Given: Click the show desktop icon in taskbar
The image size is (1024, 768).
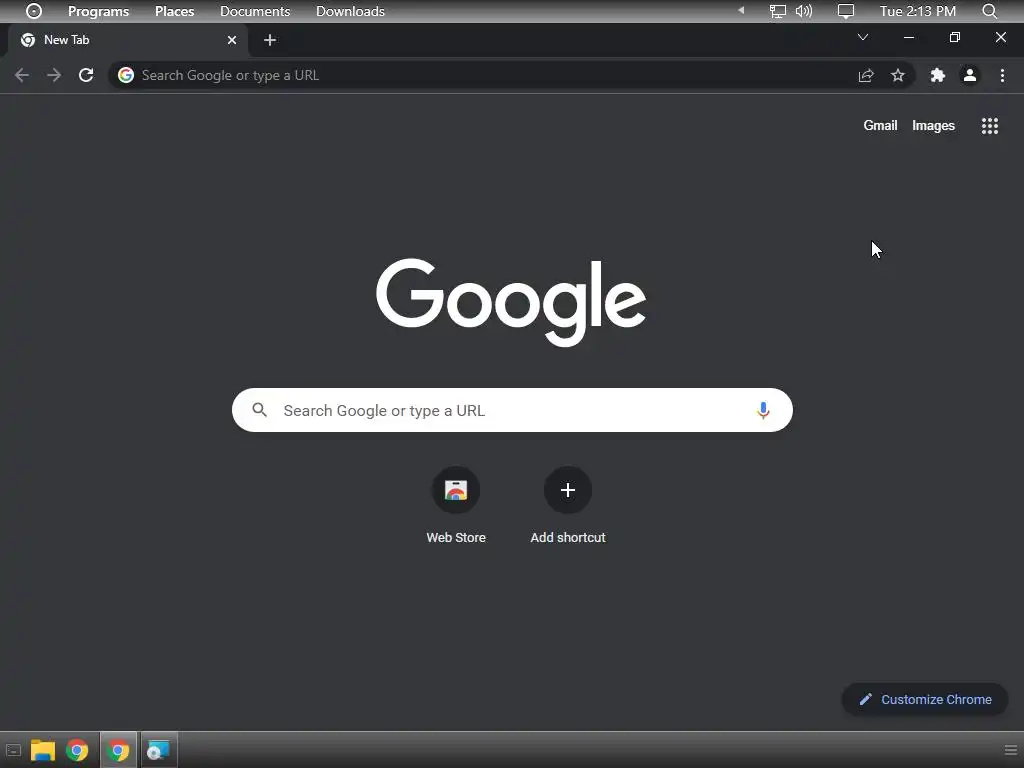Looking at the screenshot, I should (x=13, y=750).
